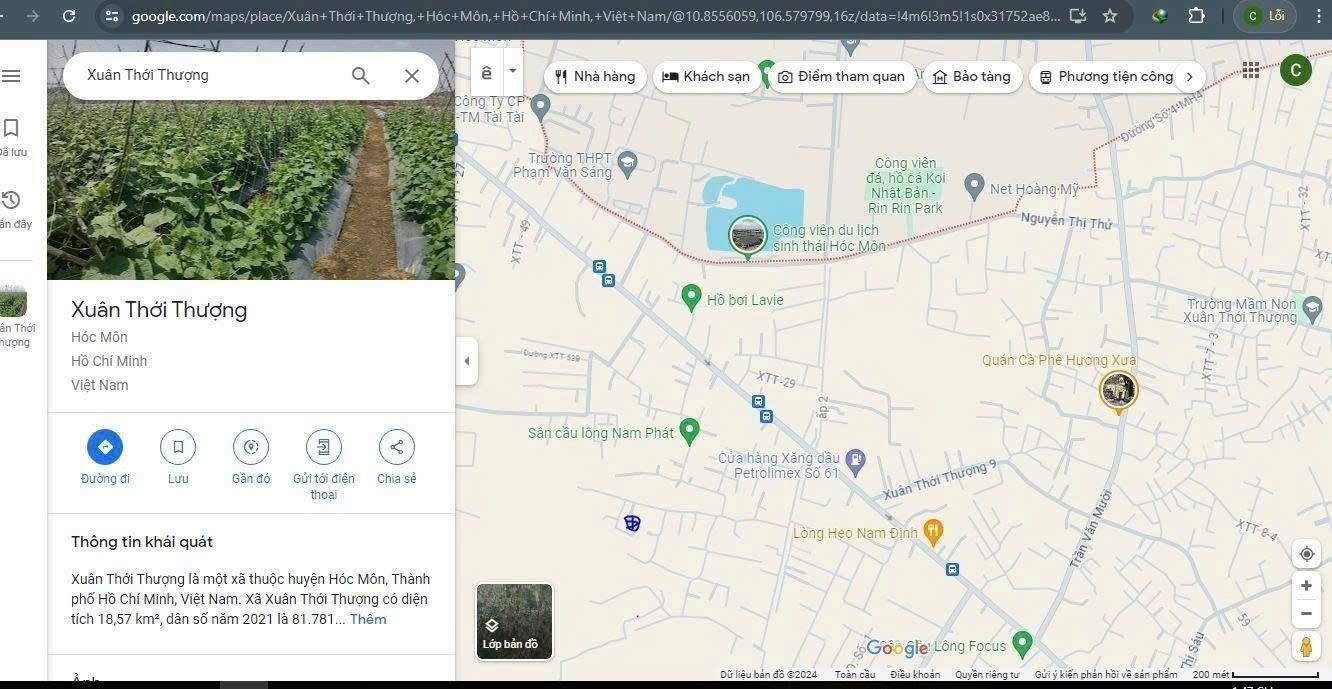Image resolution: width=1332 pixels, height=689 pixels.
Task: Click the my location target button
Action: (x=1306, y=554)
